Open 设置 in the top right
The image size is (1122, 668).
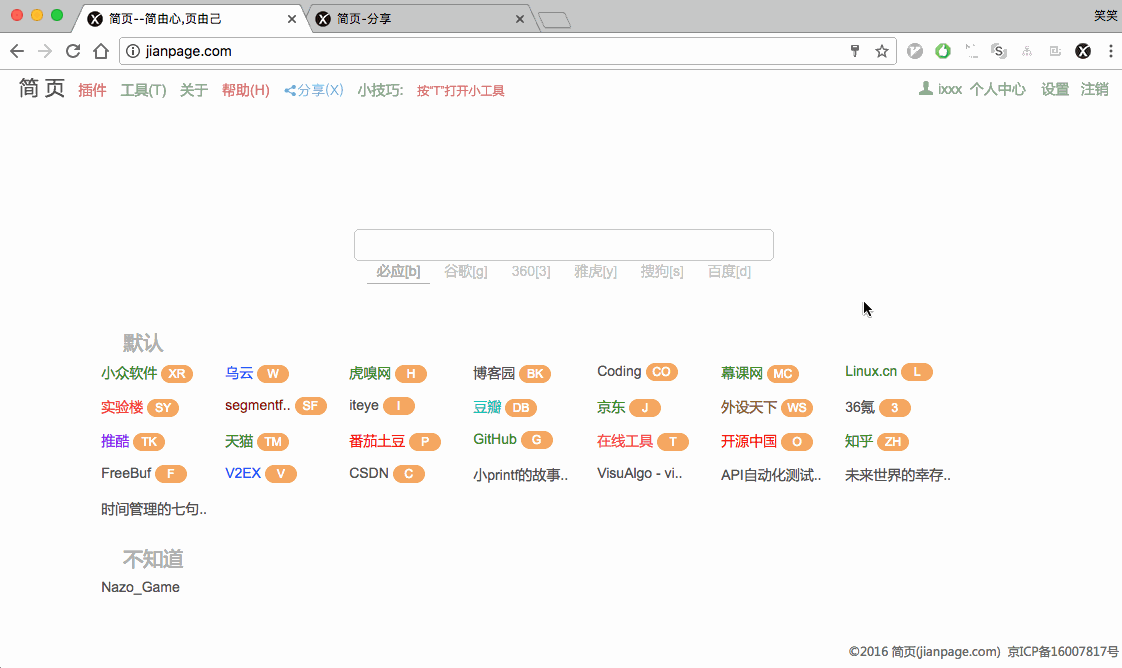pyautogui.click(x=1055, y=89)
